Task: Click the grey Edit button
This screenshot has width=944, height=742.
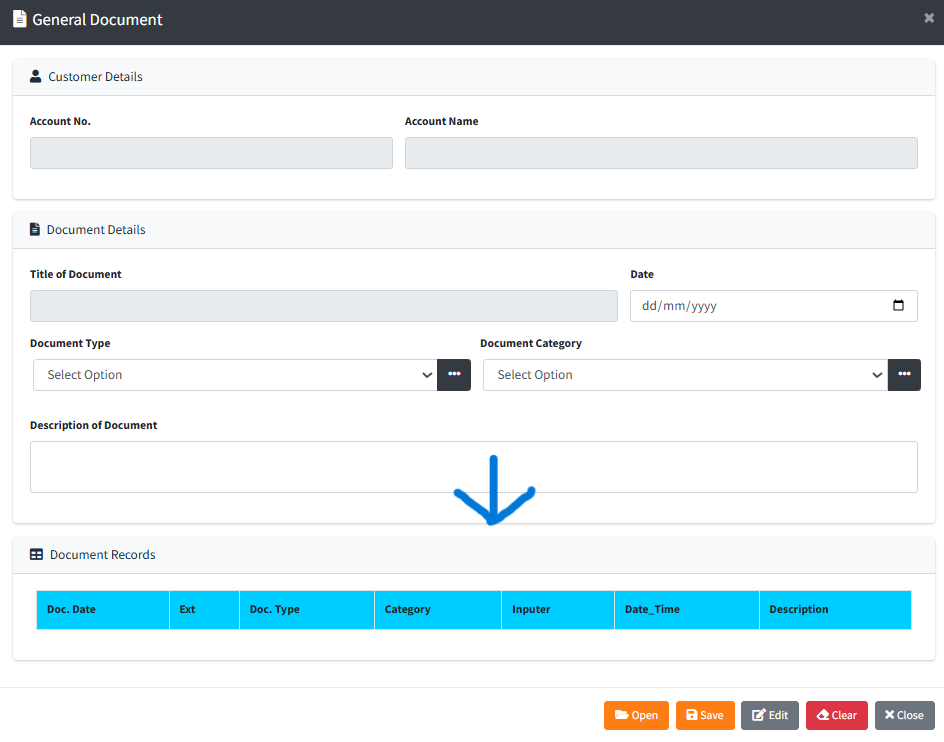Action: 769,715
